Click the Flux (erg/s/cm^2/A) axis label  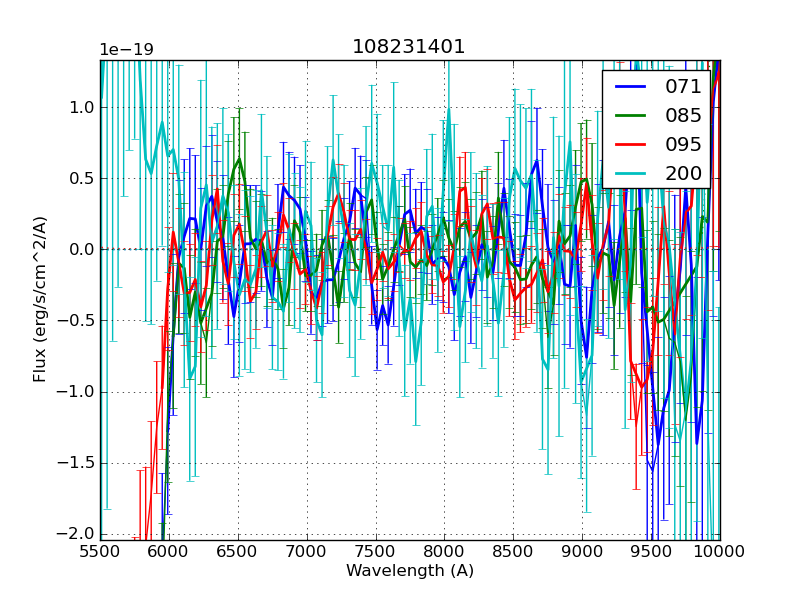41,299
